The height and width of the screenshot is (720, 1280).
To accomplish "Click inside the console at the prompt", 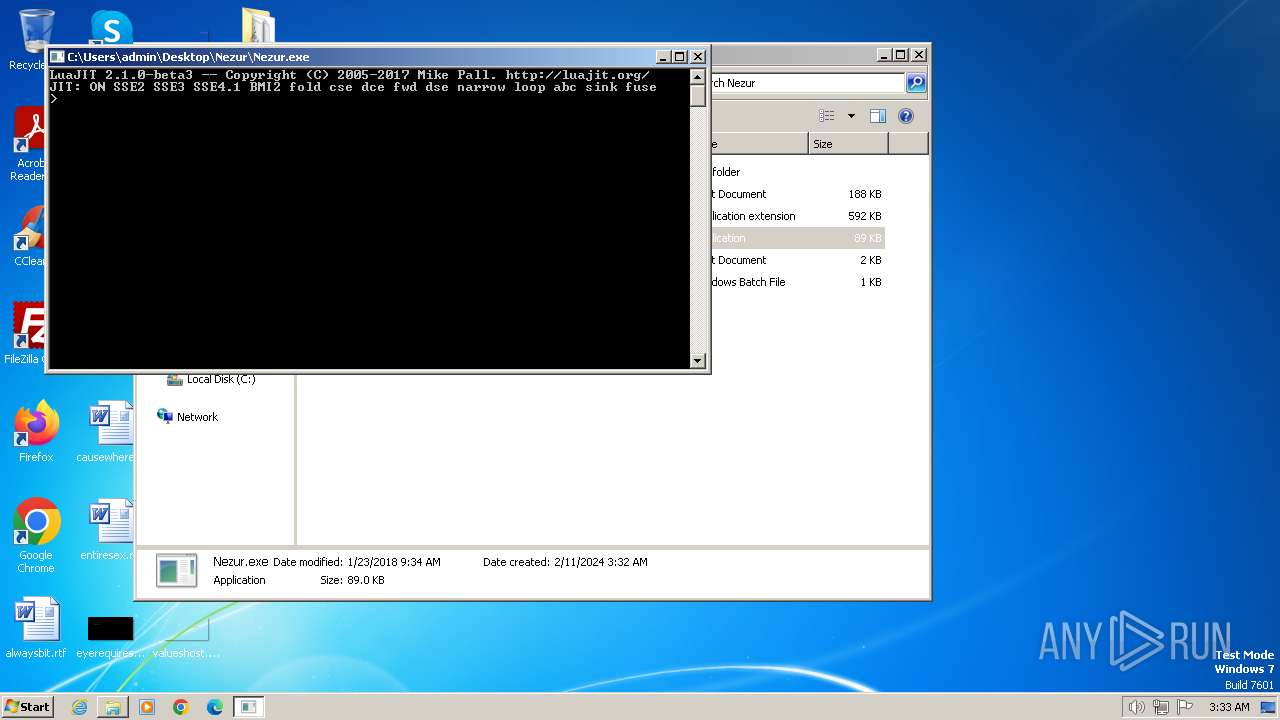I will pyautogui.click(x=54, y=99).
